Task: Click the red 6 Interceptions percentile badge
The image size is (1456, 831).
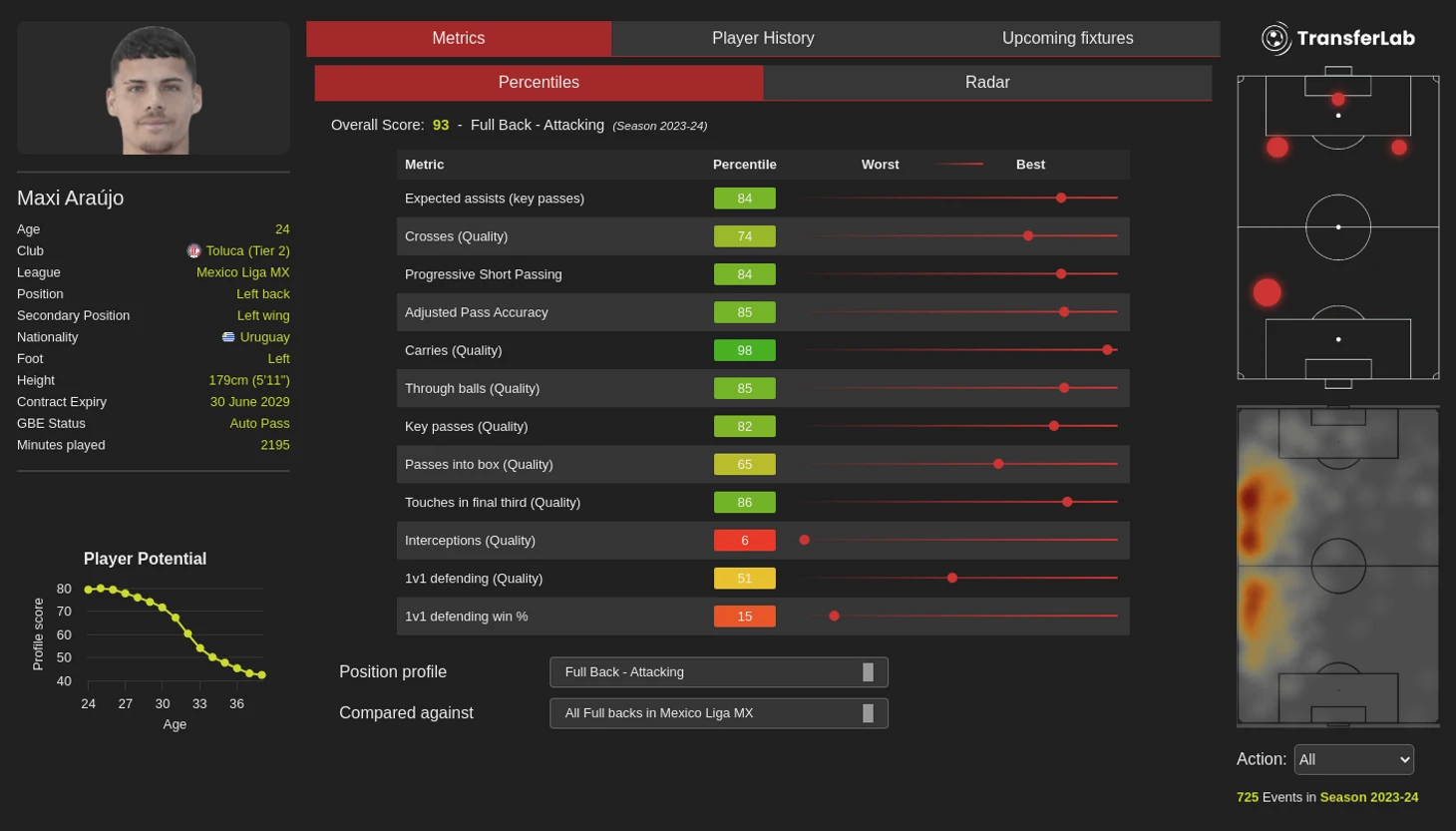Action: pyautogui.click(x=744, y=541)
